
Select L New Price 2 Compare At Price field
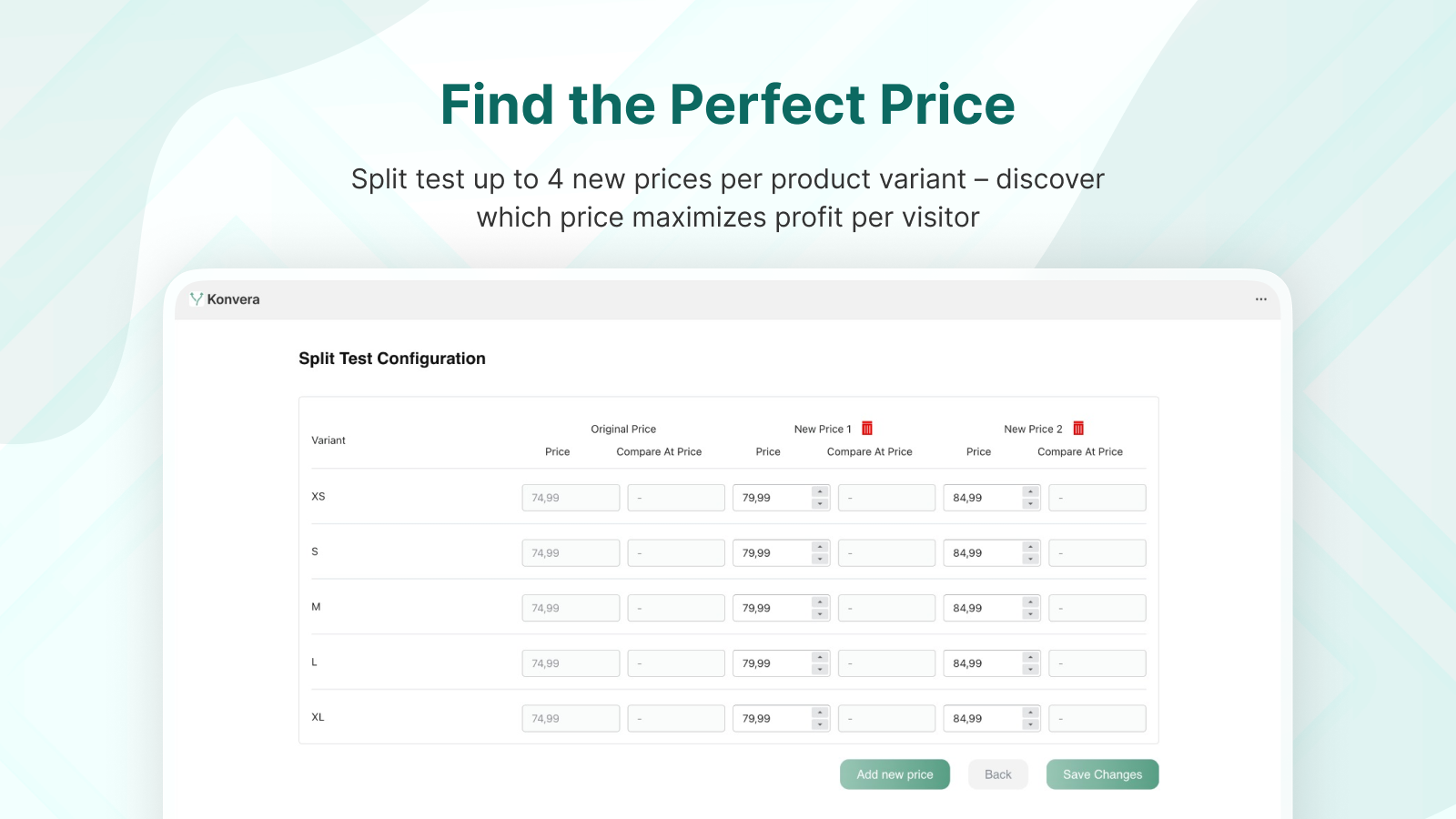[x=1097, y=663]
